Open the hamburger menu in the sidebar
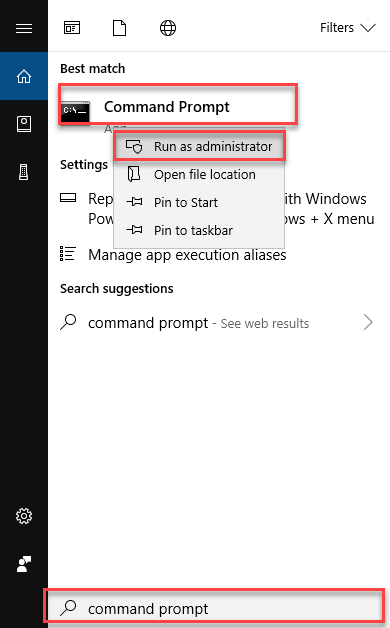 click(24, 28)
